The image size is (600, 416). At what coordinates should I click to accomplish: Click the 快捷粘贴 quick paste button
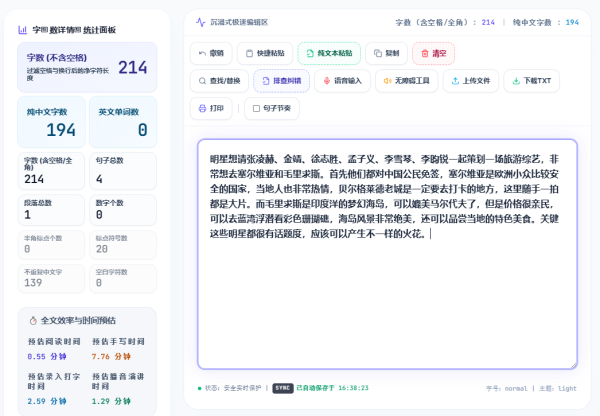pyautogui.click(x=265, y=53)
